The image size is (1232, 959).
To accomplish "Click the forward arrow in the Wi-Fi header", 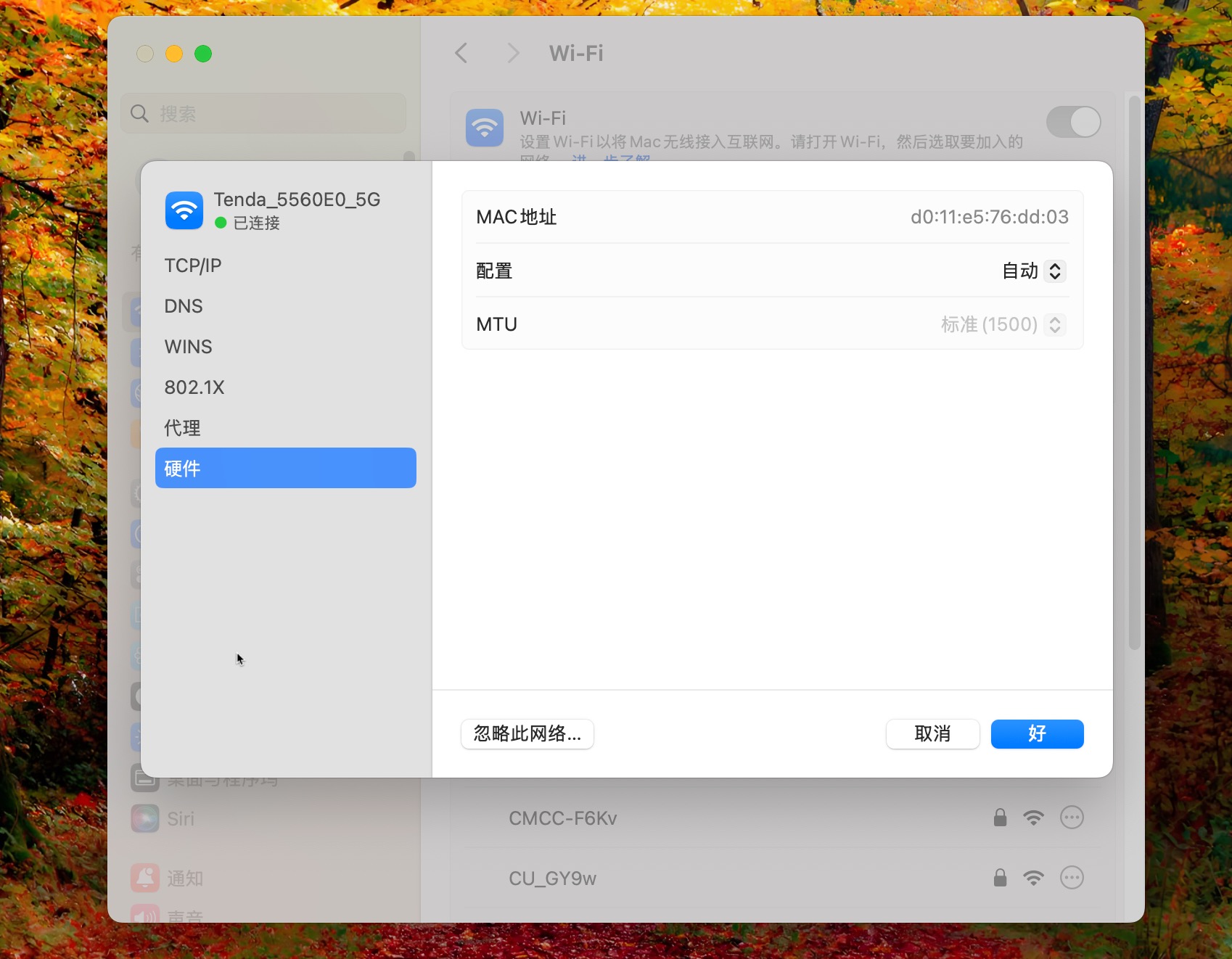I will [x=513, y=53].
